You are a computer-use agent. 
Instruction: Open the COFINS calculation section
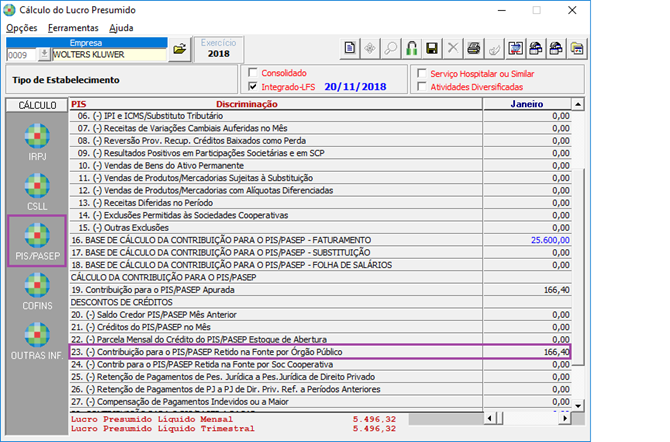tap(37, 292)
